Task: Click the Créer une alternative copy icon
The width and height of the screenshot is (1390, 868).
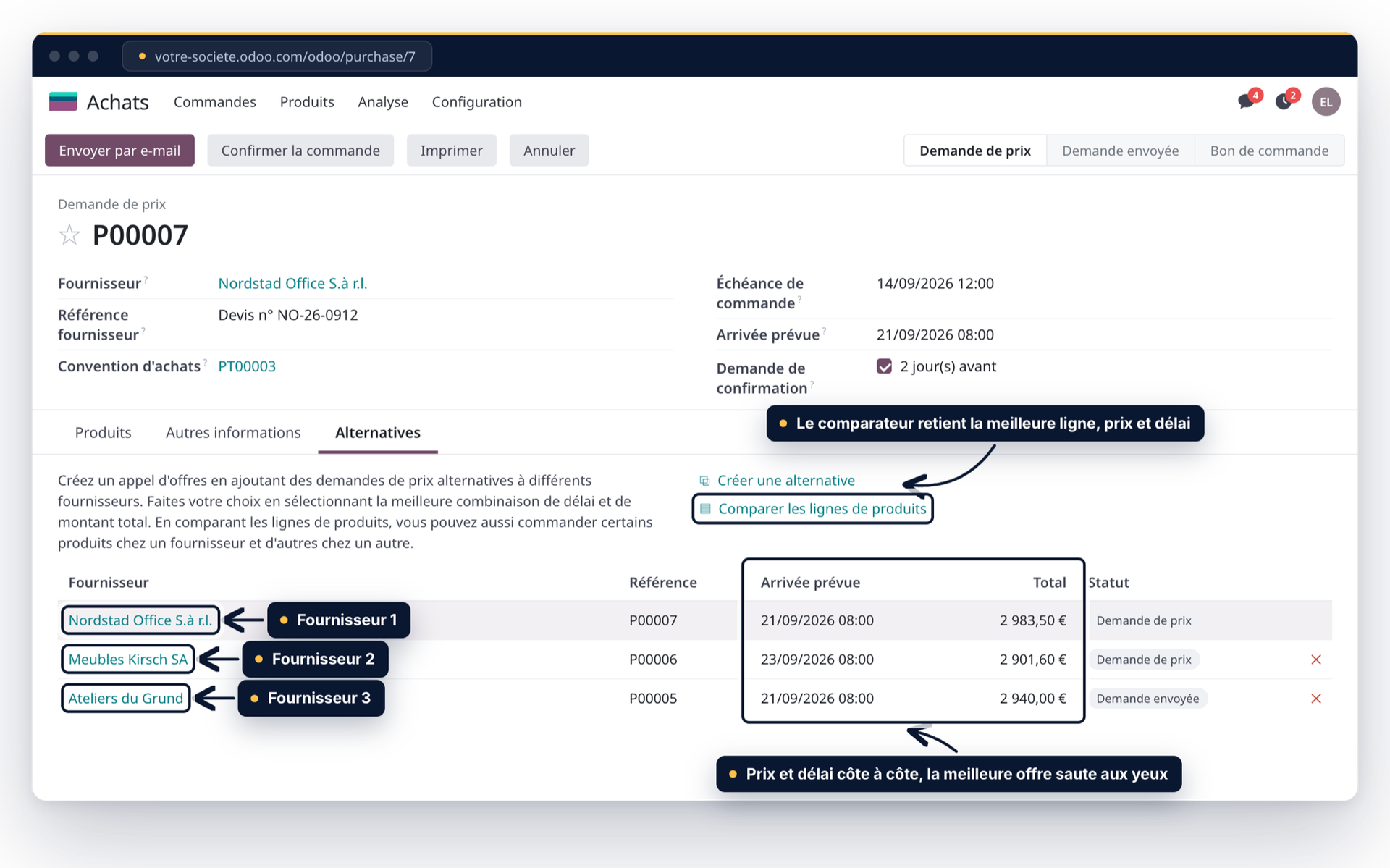Action: point(704,481)
